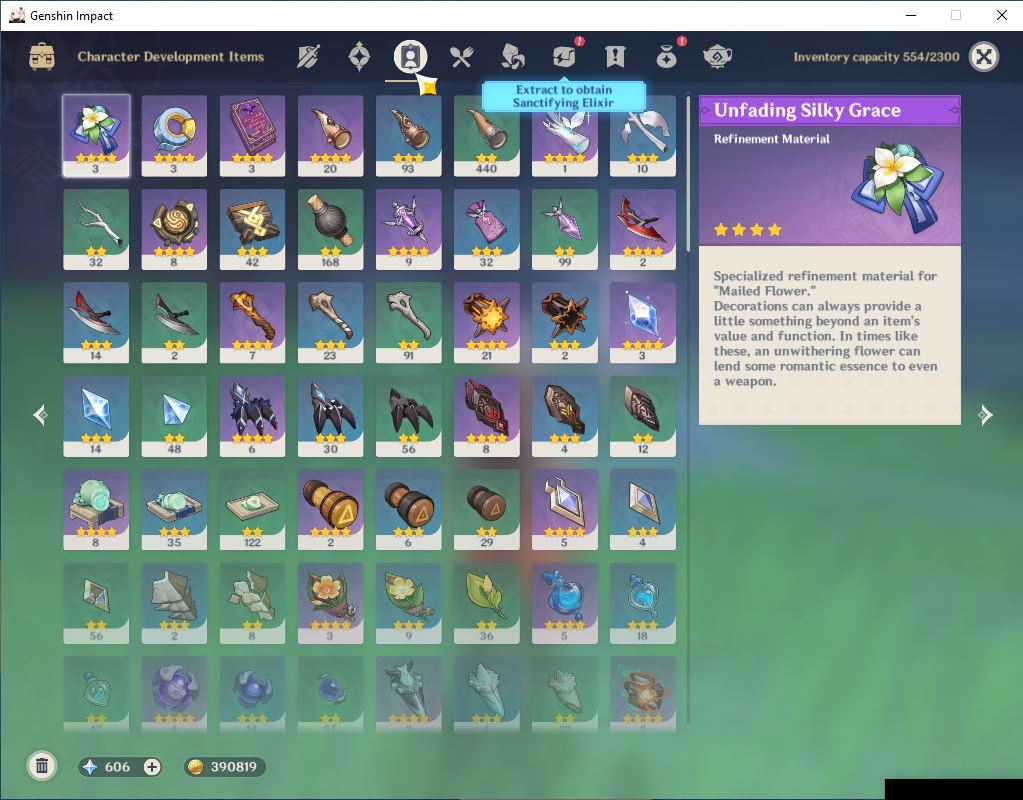Screen dimensions: 1023x800
Task: Choose the horn item with count 440
Action: [x=487, y=136]
